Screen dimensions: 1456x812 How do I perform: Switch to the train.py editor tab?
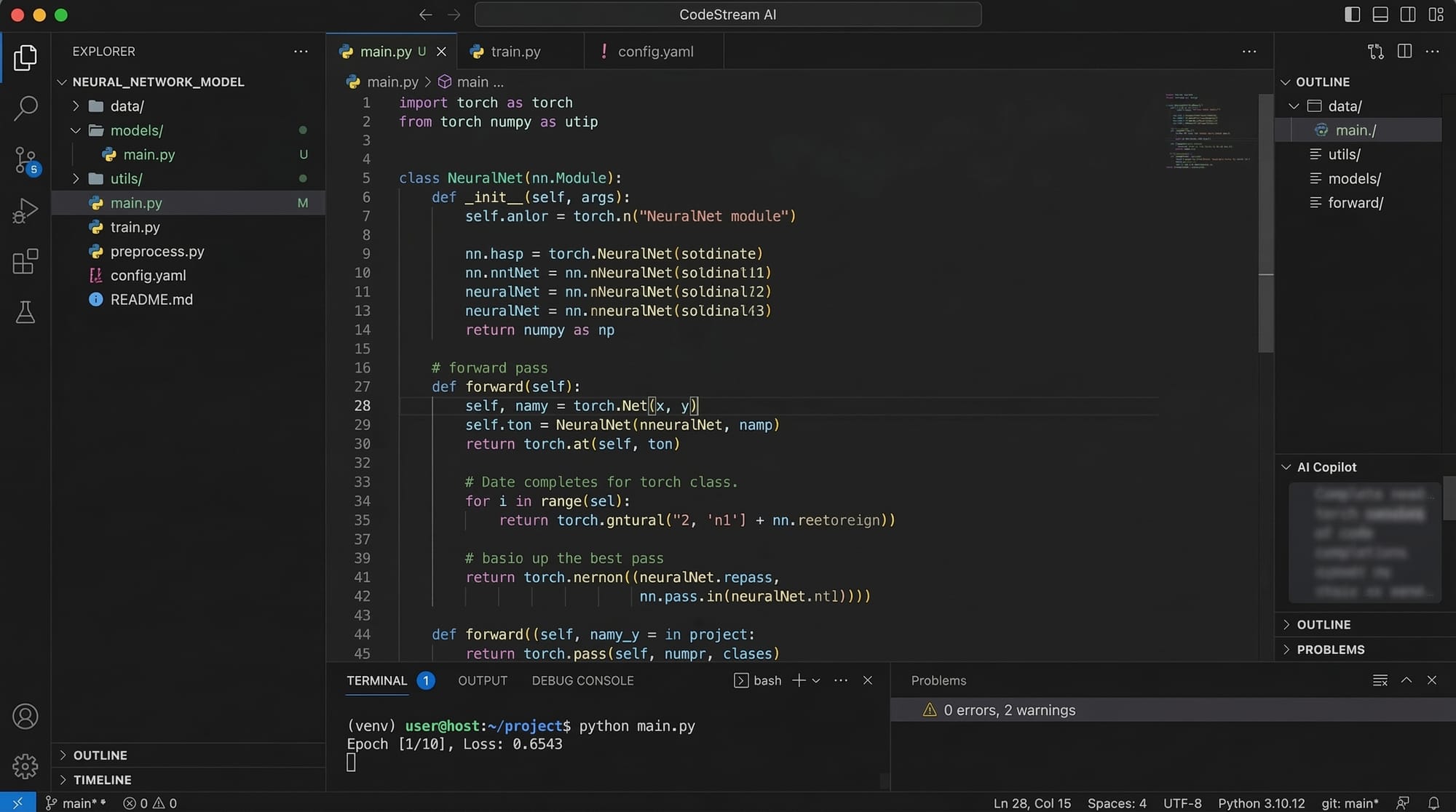(x=515, y=52)
